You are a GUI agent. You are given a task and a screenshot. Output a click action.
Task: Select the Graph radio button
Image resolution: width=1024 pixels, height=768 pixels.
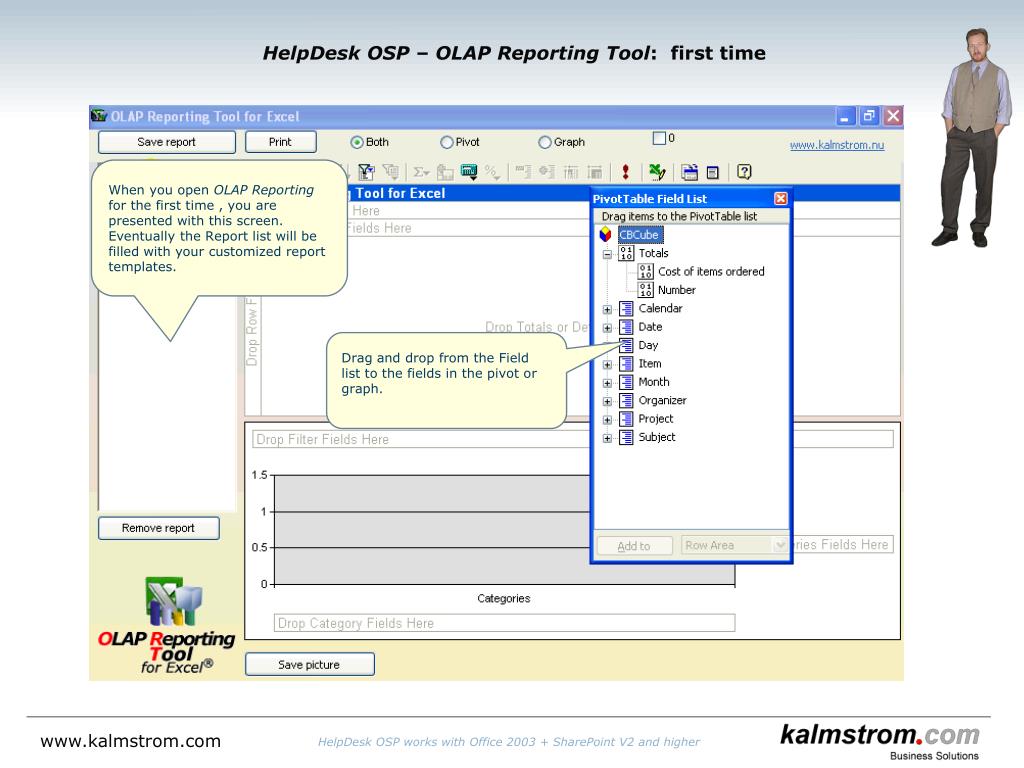click(x=545, y=142)
